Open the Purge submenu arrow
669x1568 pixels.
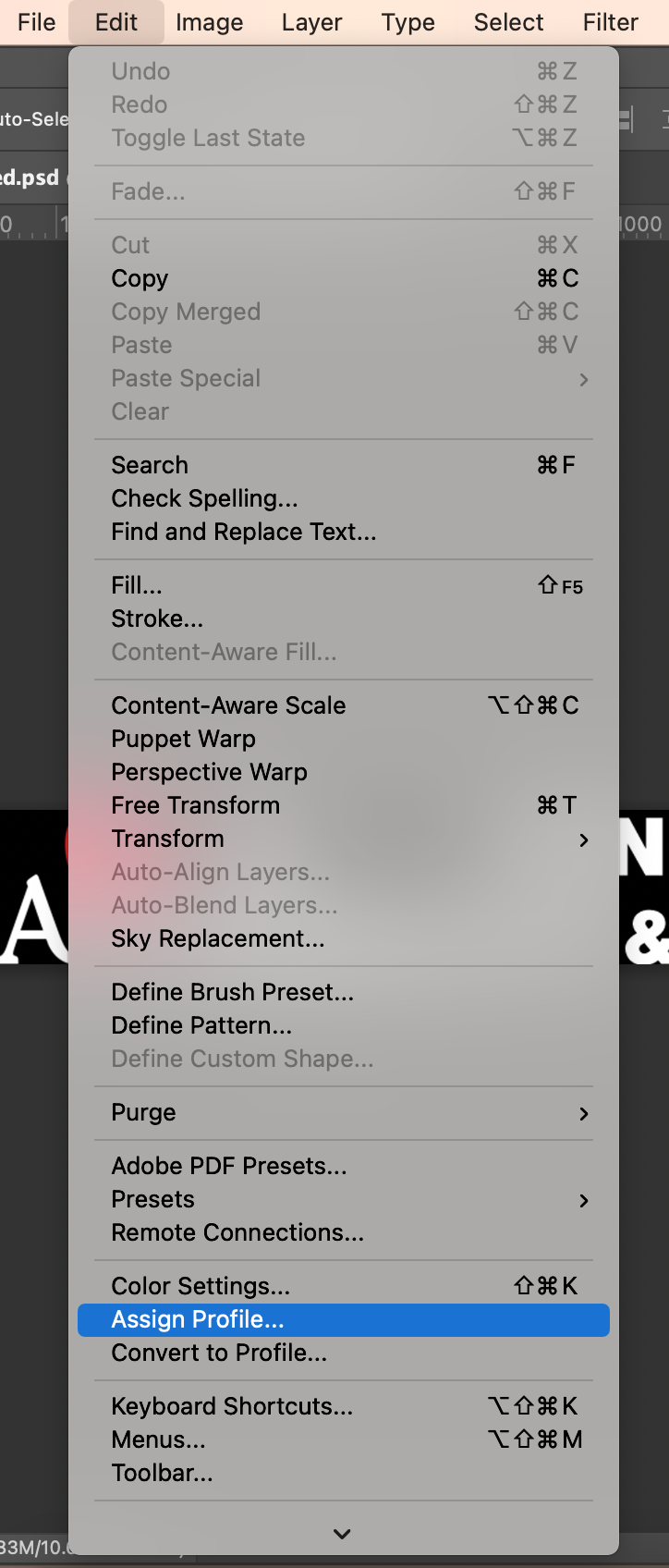tap(583, 1113)
